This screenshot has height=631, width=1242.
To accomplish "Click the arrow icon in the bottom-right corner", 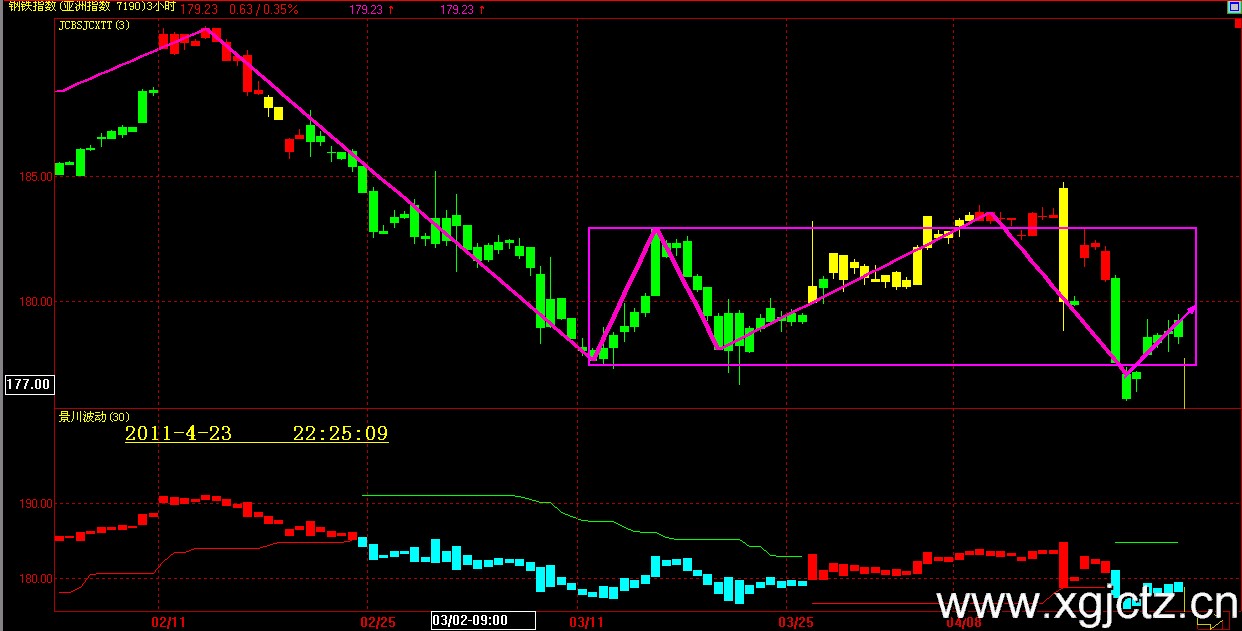I will 1215,624.
